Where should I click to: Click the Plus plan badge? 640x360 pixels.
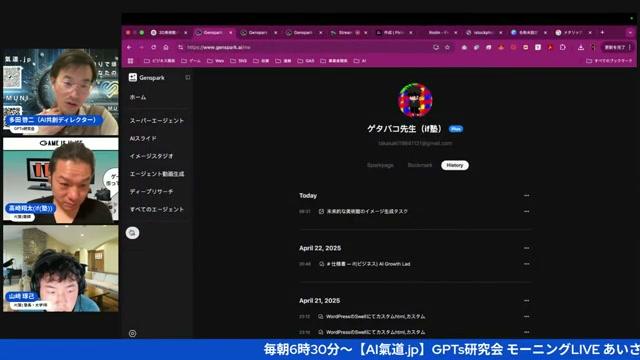click(x=456, y=129)
